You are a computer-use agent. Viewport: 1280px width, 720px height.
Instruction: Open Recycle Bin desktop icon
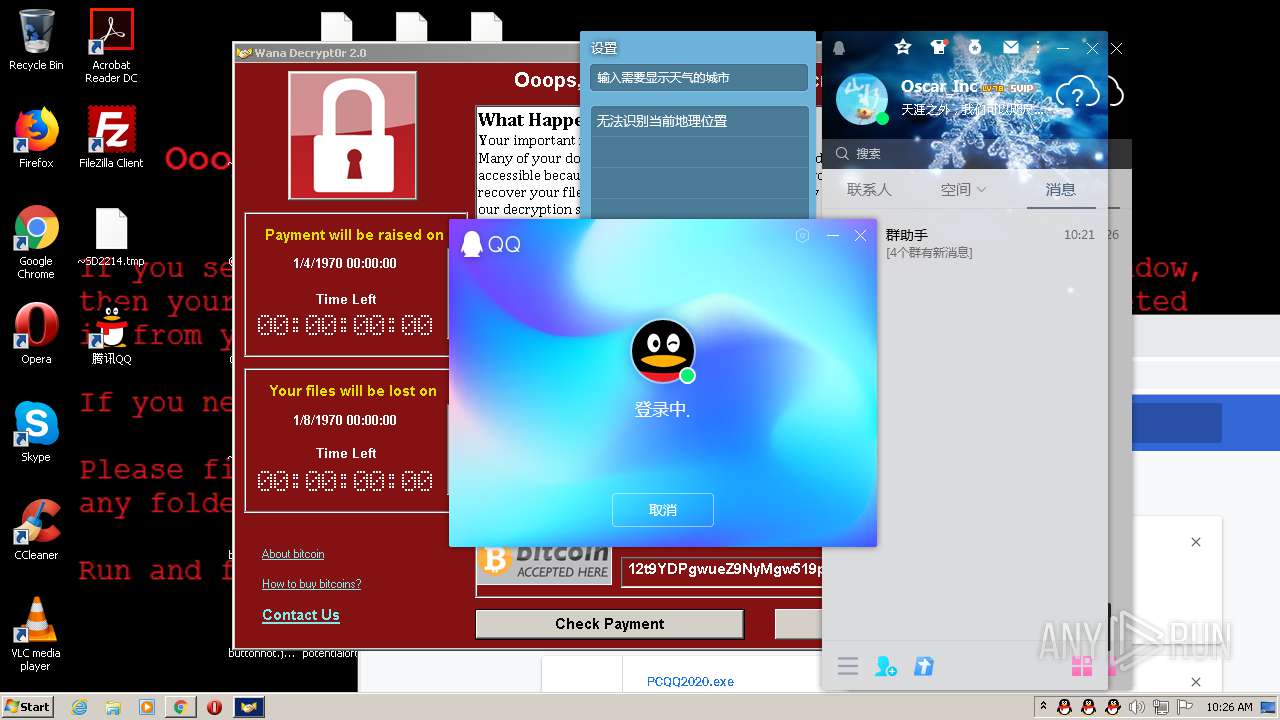click(x=35, y=40)
